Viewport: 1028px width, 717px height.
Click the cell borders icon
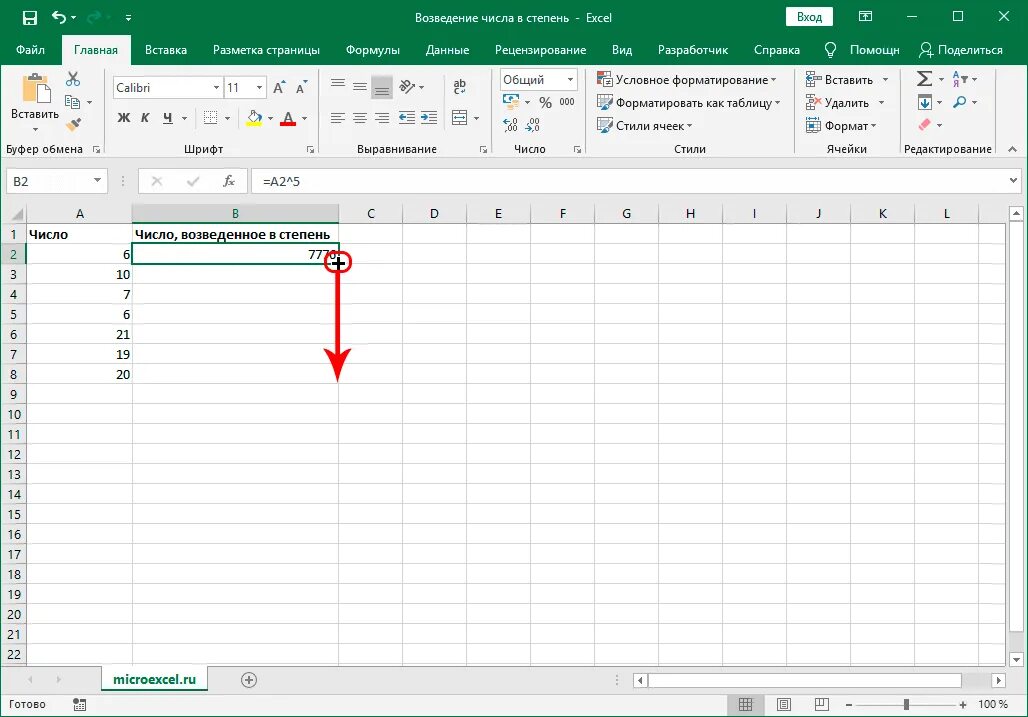pyautogui.click(x=210, y=118)
